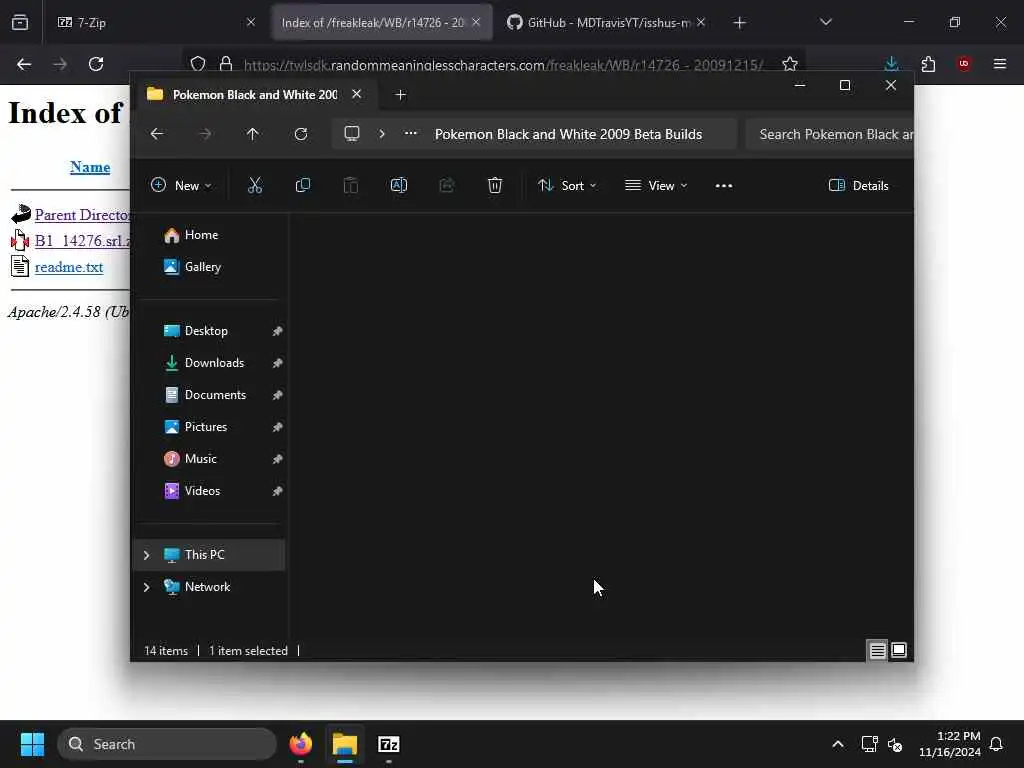The image size is (1024, 768).
Task: Click the Search Pokemon Black field in Explorer
Action: [x=829, y=134]
